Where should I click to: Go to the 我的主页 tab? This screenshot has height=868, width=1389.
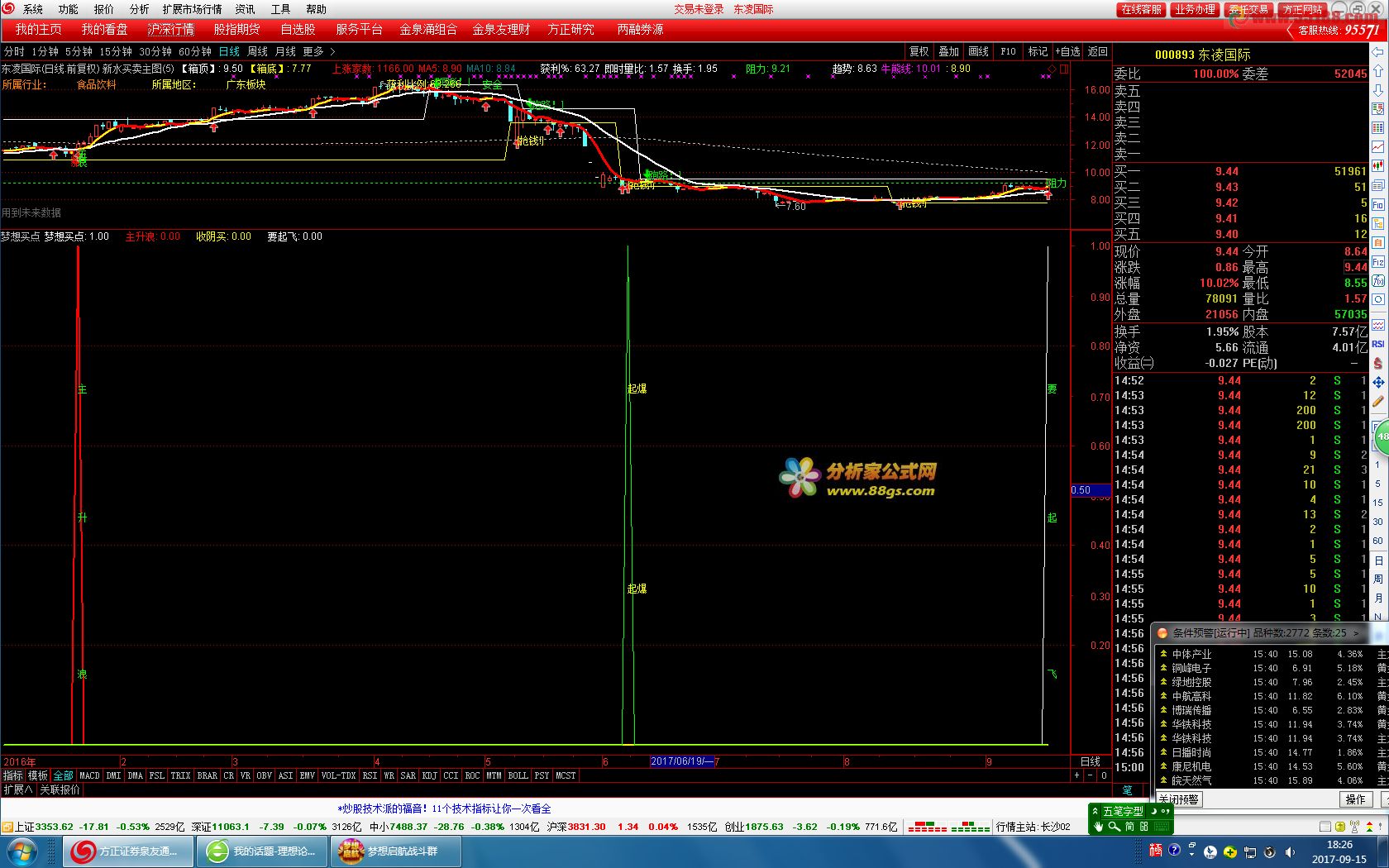(38, 30)
